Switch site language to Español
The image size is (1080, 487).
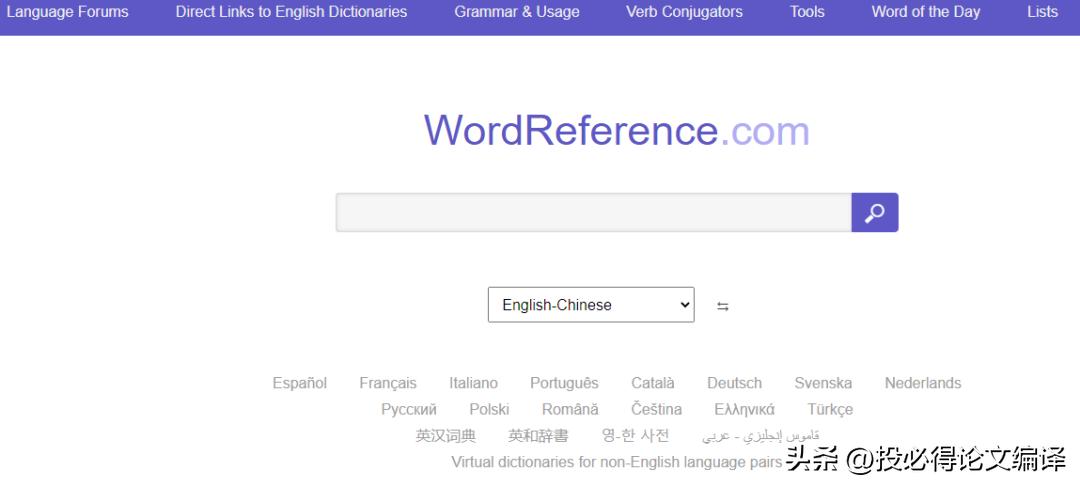pyautogui.click(x=300, y=383)
